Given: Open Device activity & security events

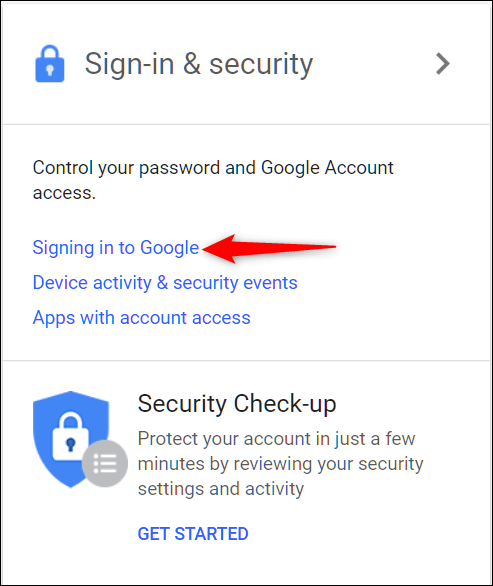Looking at the screenshot, I should click(165, 283).
